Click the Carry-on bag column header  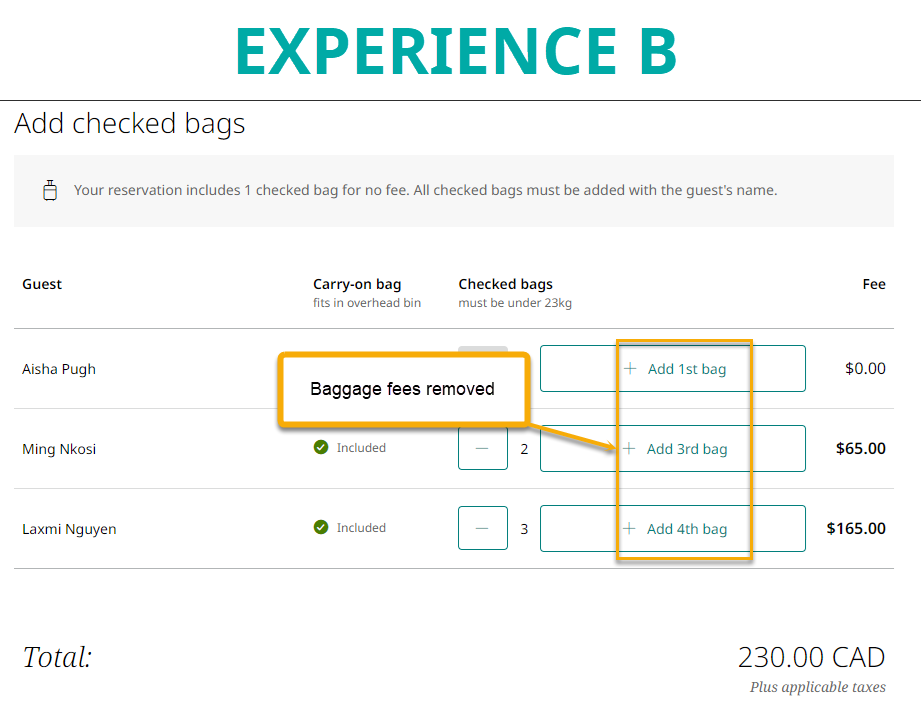tap(357, 284)
